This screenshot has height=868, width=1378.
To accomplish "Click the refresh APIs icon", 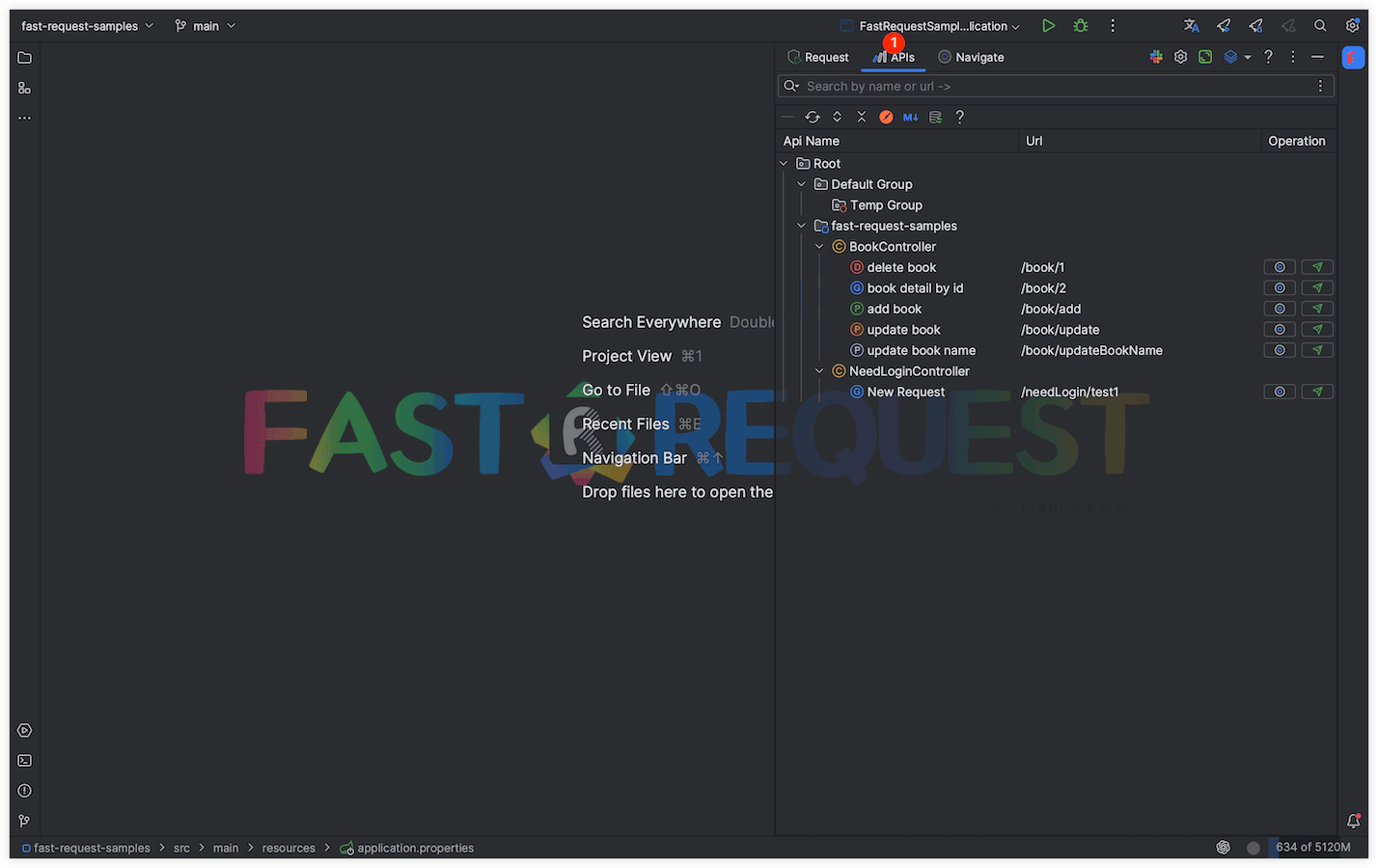I will (813, 117).
